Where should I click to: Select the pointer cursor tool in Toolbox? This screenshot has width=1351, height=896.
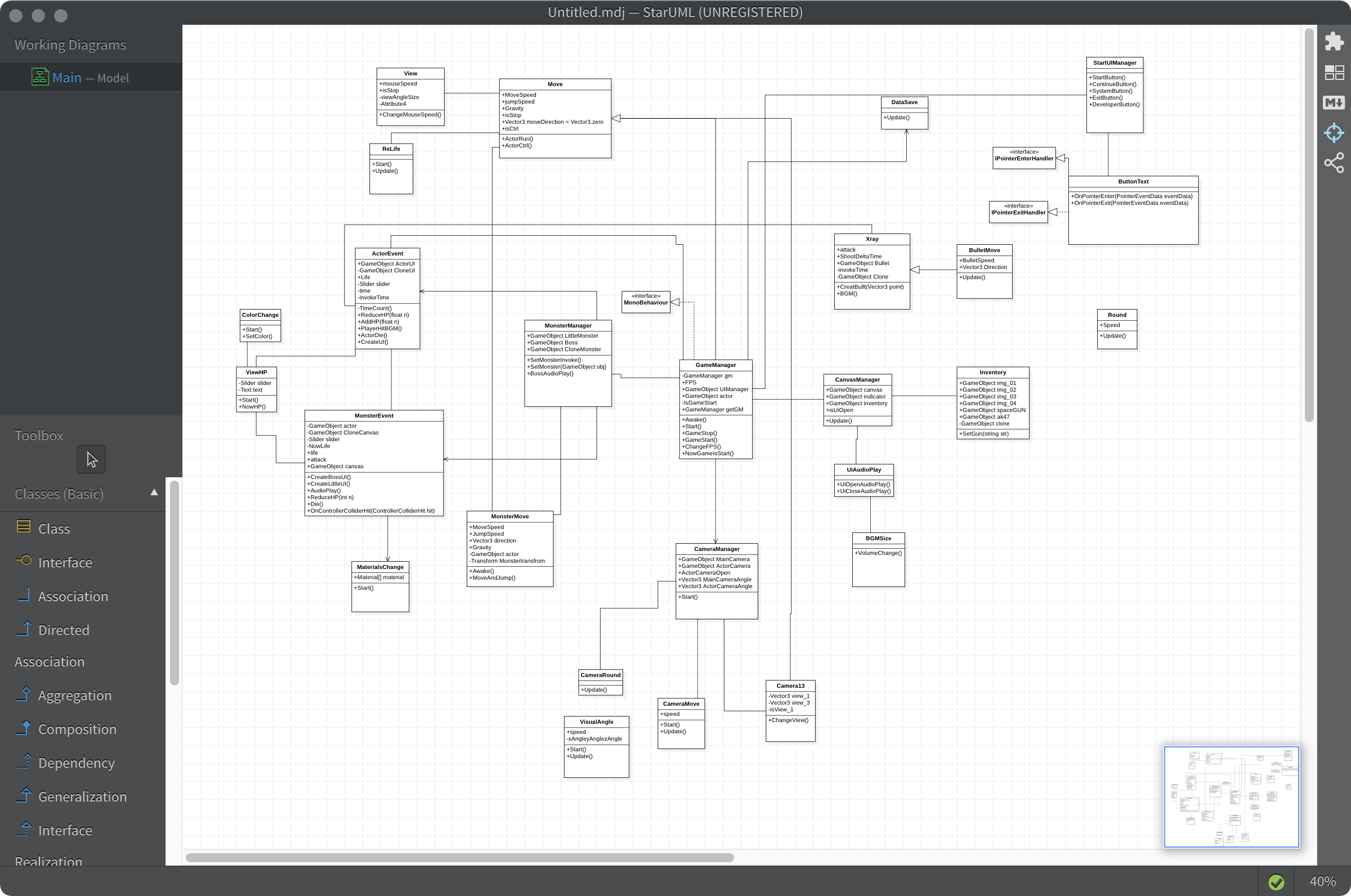tap(91, 459)
